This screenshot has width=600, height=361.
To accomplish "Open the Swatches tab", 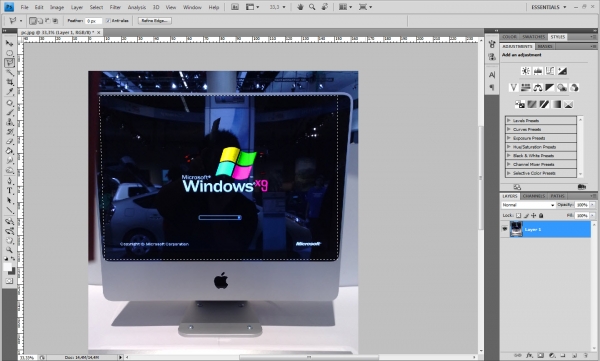I will point(533,37).
